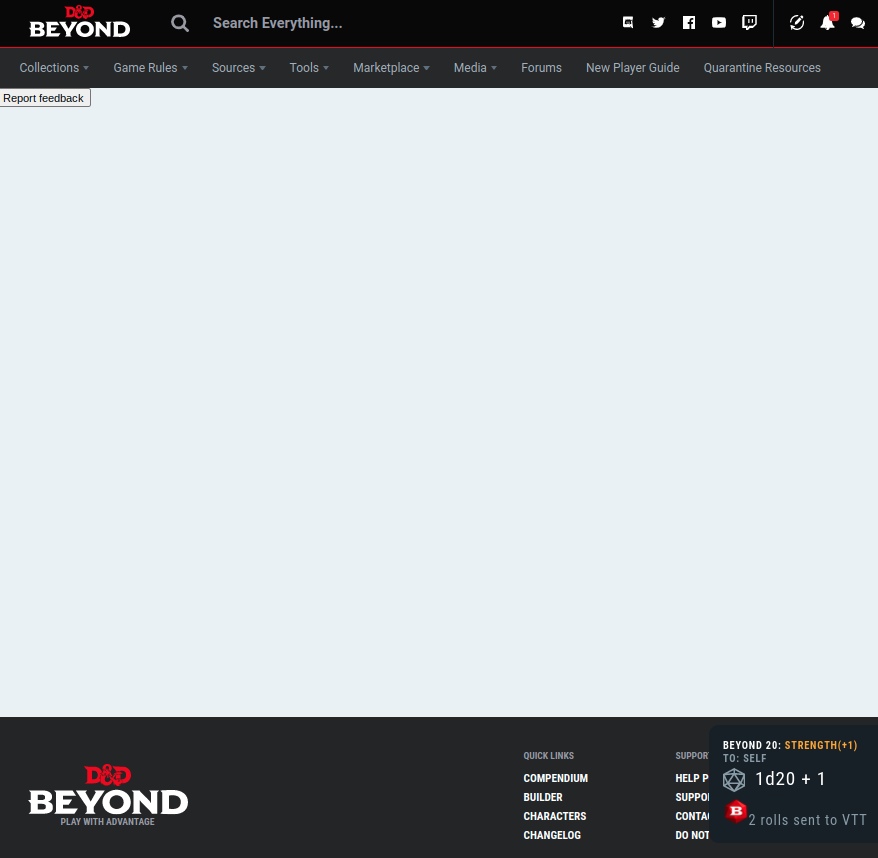The width and height of the screenshot is (878, 858).
Task: Open the Discord icon
Action: pyautogui.click(x=628, y=22)
